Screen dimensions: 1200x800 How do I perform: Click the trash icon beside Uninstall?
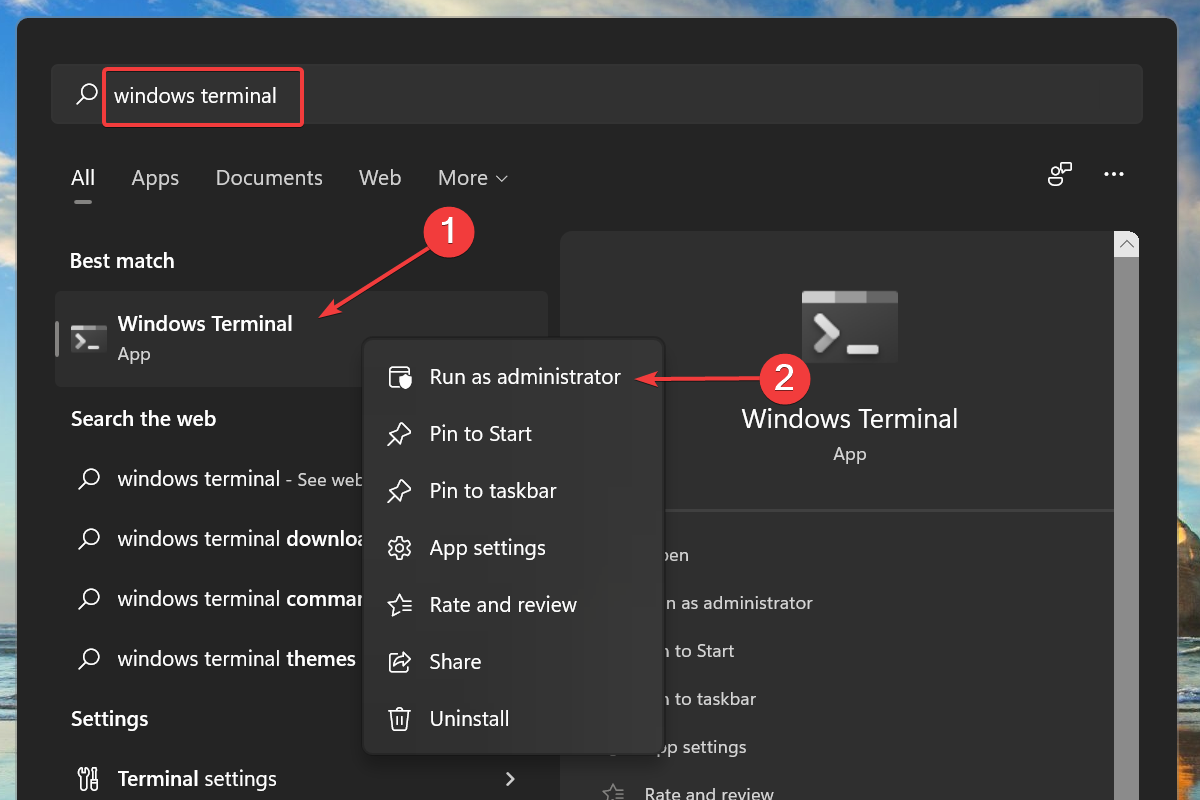tap(399, 719)
